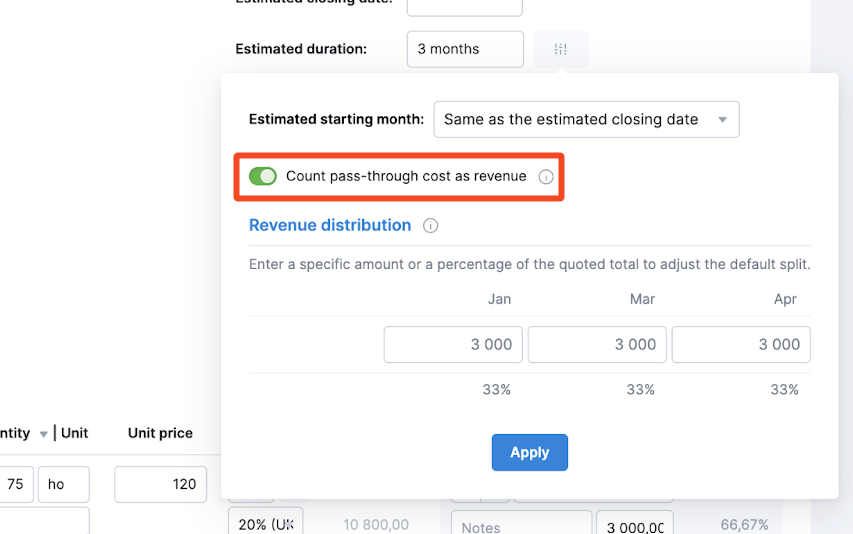This screenshot has width=853, height=534.
Task: Click the Apply button
Action: pos(529,452)
